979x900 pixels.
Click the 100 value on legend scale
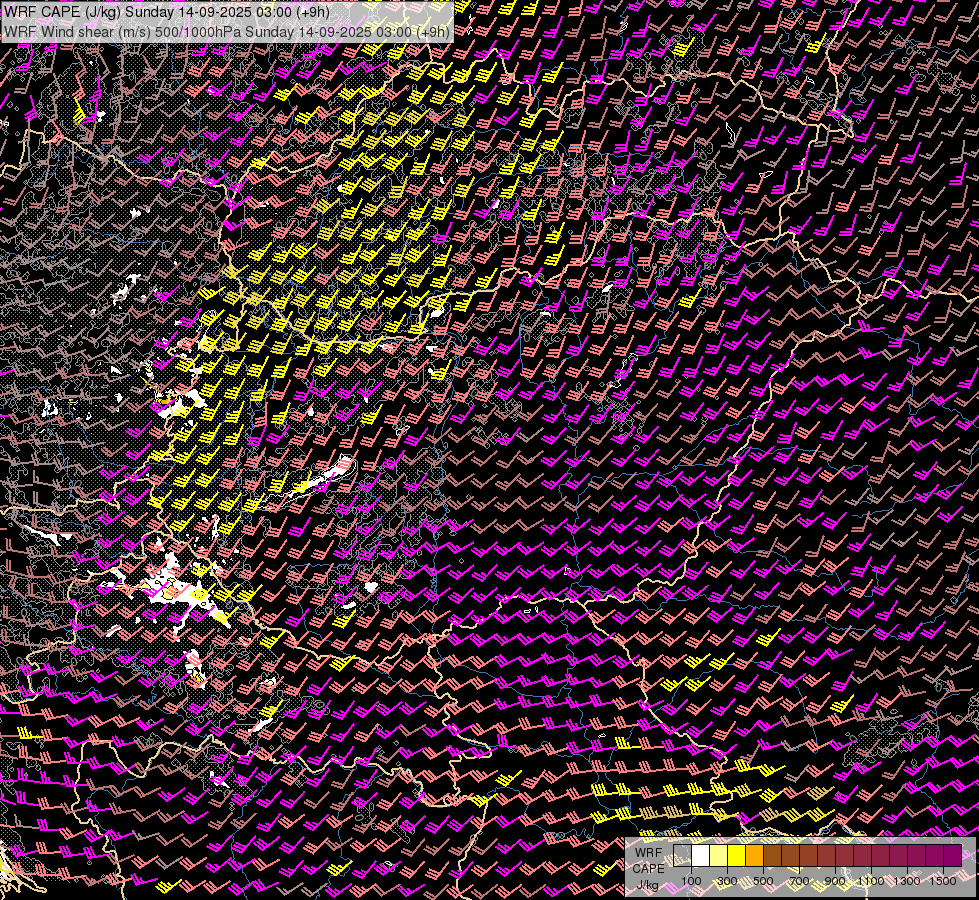pos(691,881)
